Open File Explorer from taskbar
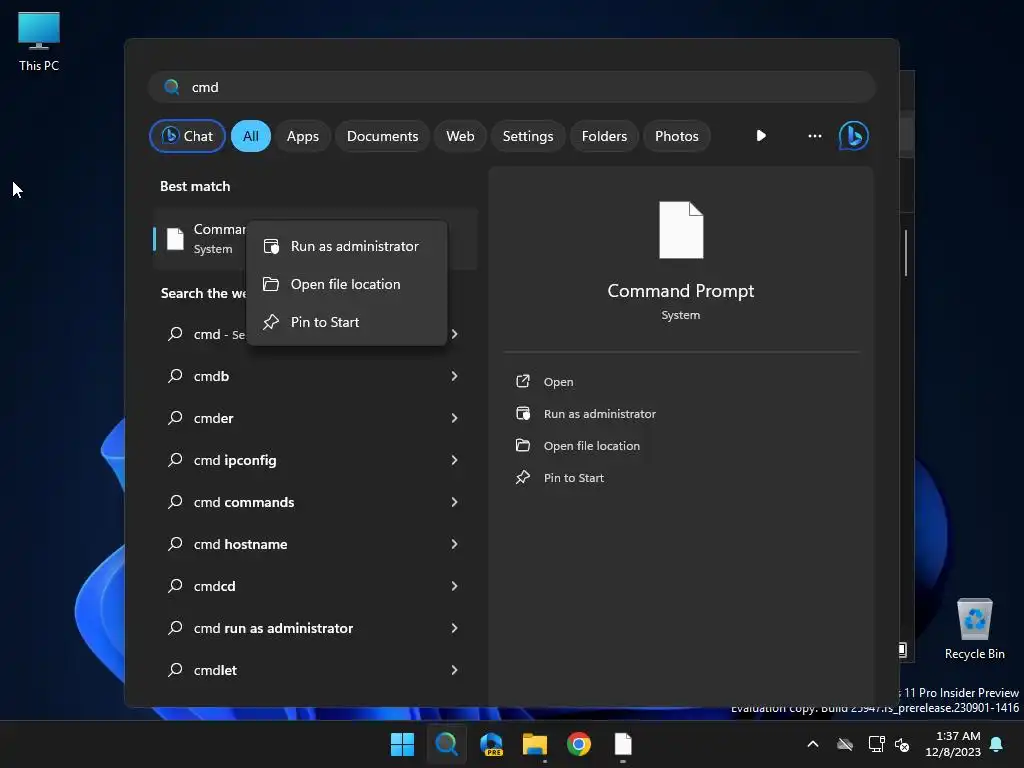Screen dimensions: 1024x768 pos(535,744)
